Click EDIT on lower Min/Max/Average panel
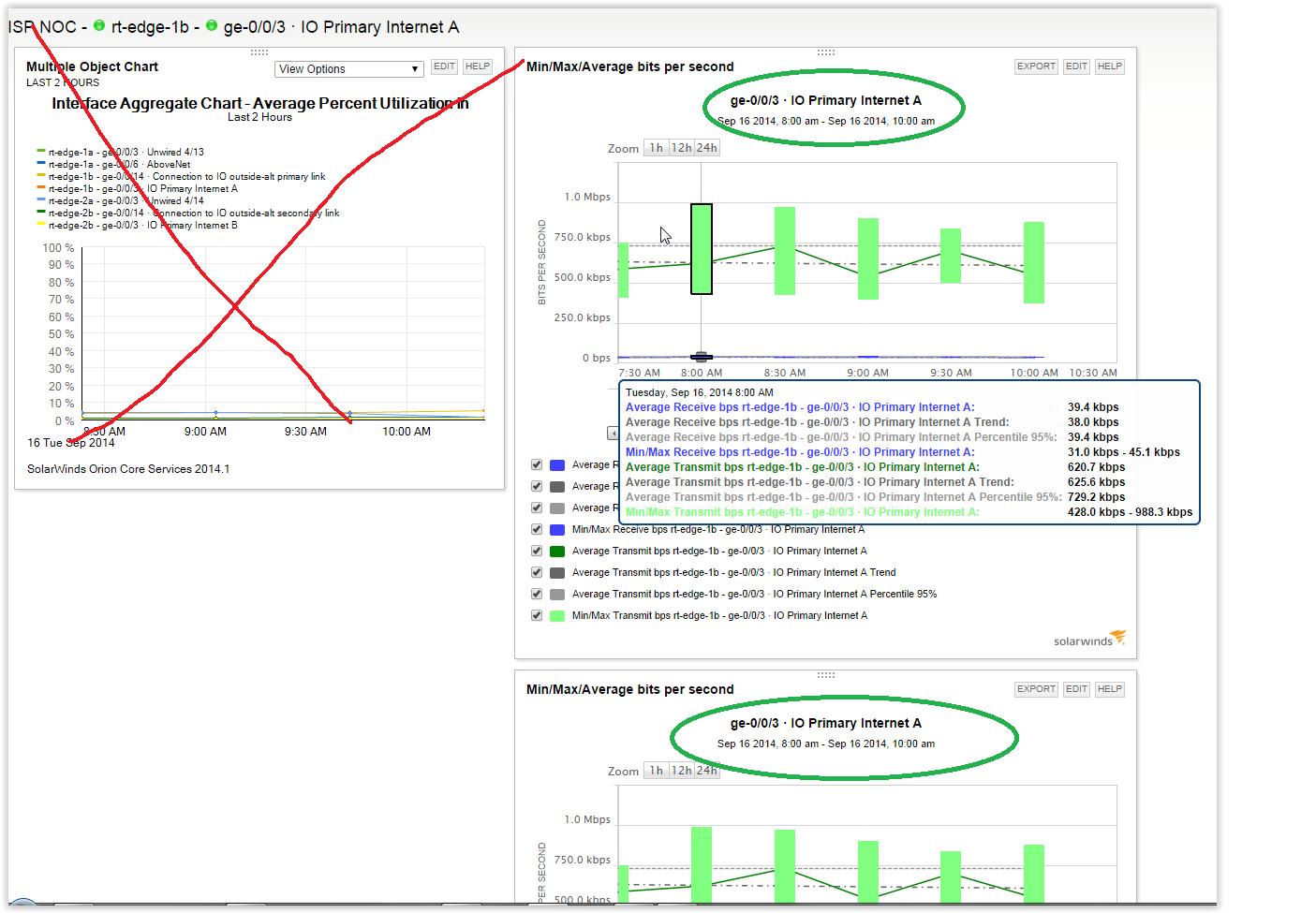This screenshot has width=1316, height=913. pyautogui.click(x=1076, y=689)
